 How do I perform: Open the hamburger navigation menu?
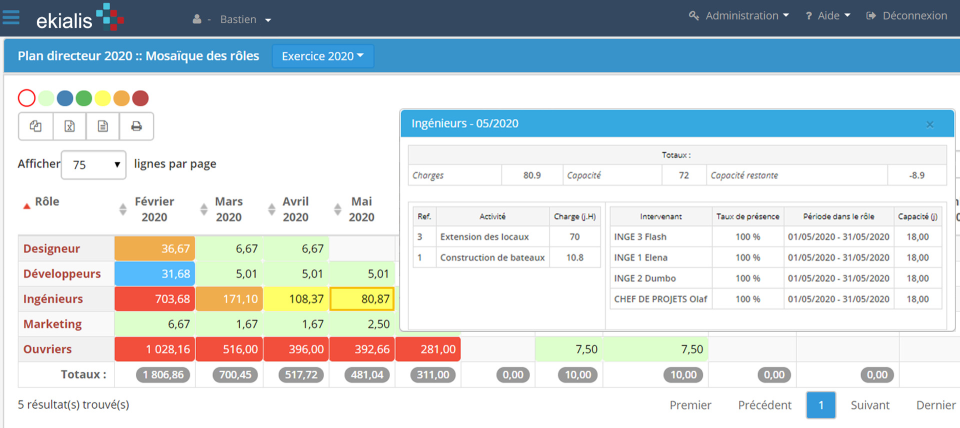click(x=11, y=17)
